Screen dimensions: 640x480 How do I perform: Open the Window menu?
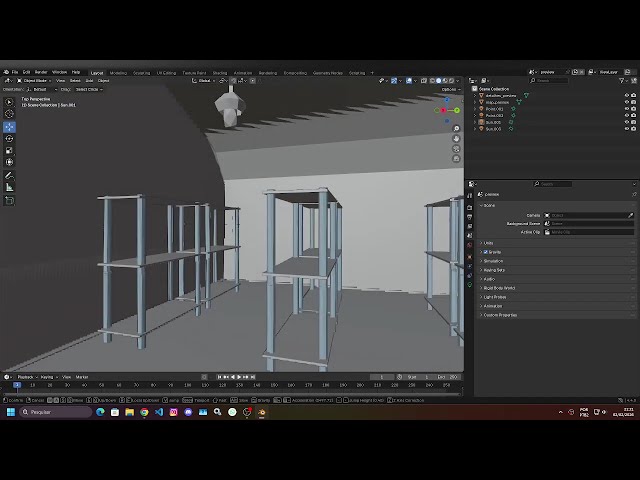click(59, 72)
